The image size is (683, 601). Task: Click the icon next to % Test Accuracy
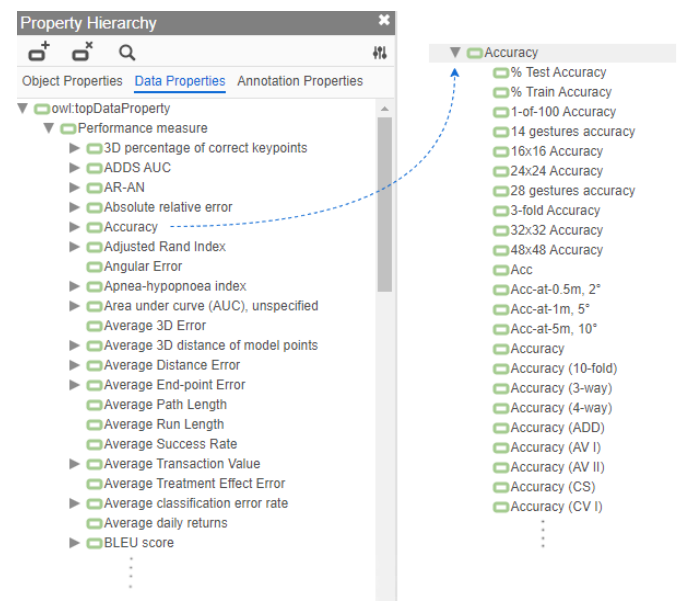click(x=501, y=72)
